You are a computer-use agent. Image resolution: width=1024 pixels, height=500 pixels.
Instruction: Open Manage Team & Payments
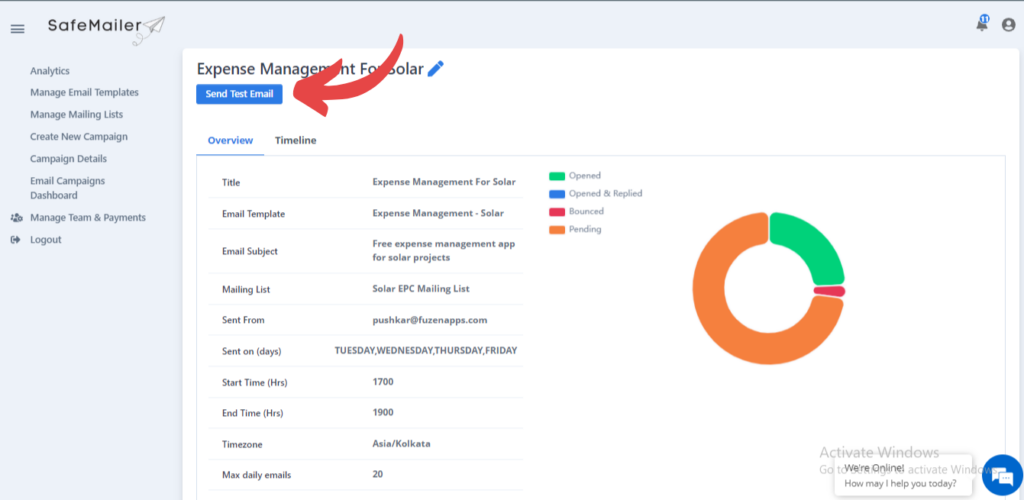point(88,217)
